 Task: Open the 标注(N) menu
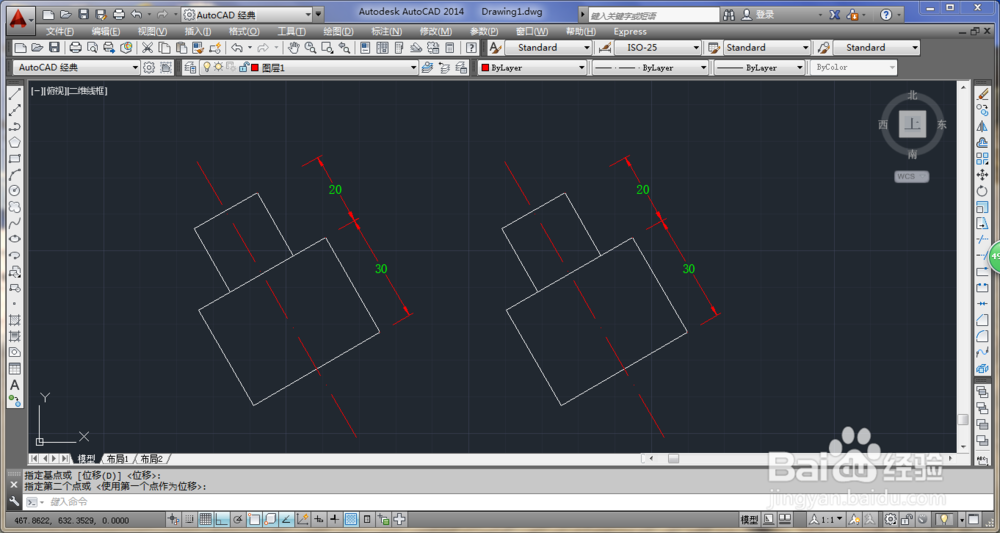coord(386,31)
